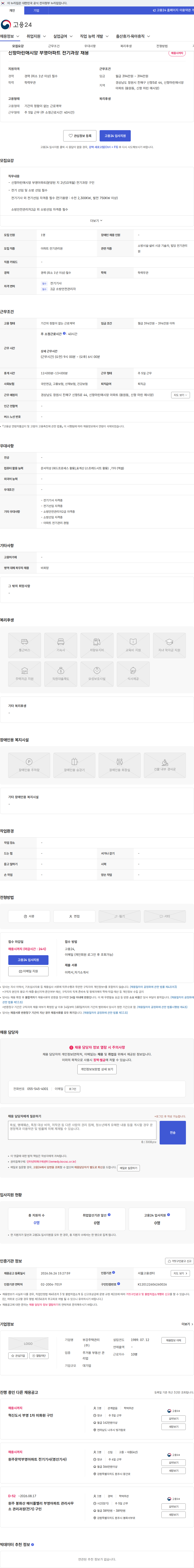
Task: Click the 면접 selection step icon
Action: 74,916
